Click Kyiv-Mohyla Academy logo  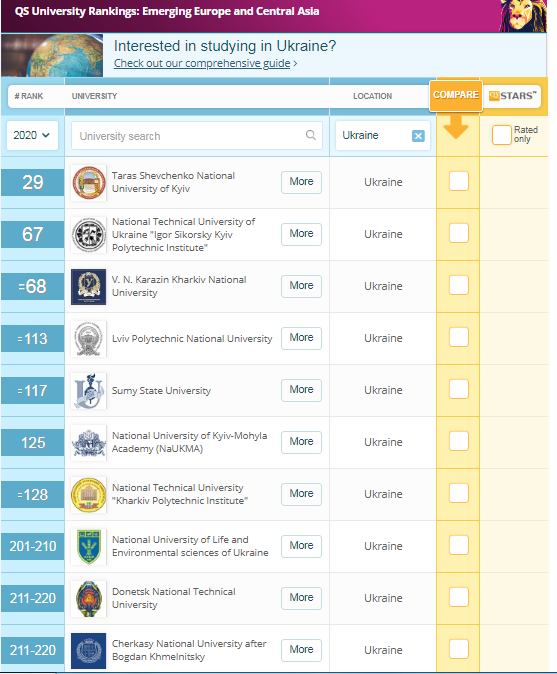pyautogui.click(x=89, y=443)
